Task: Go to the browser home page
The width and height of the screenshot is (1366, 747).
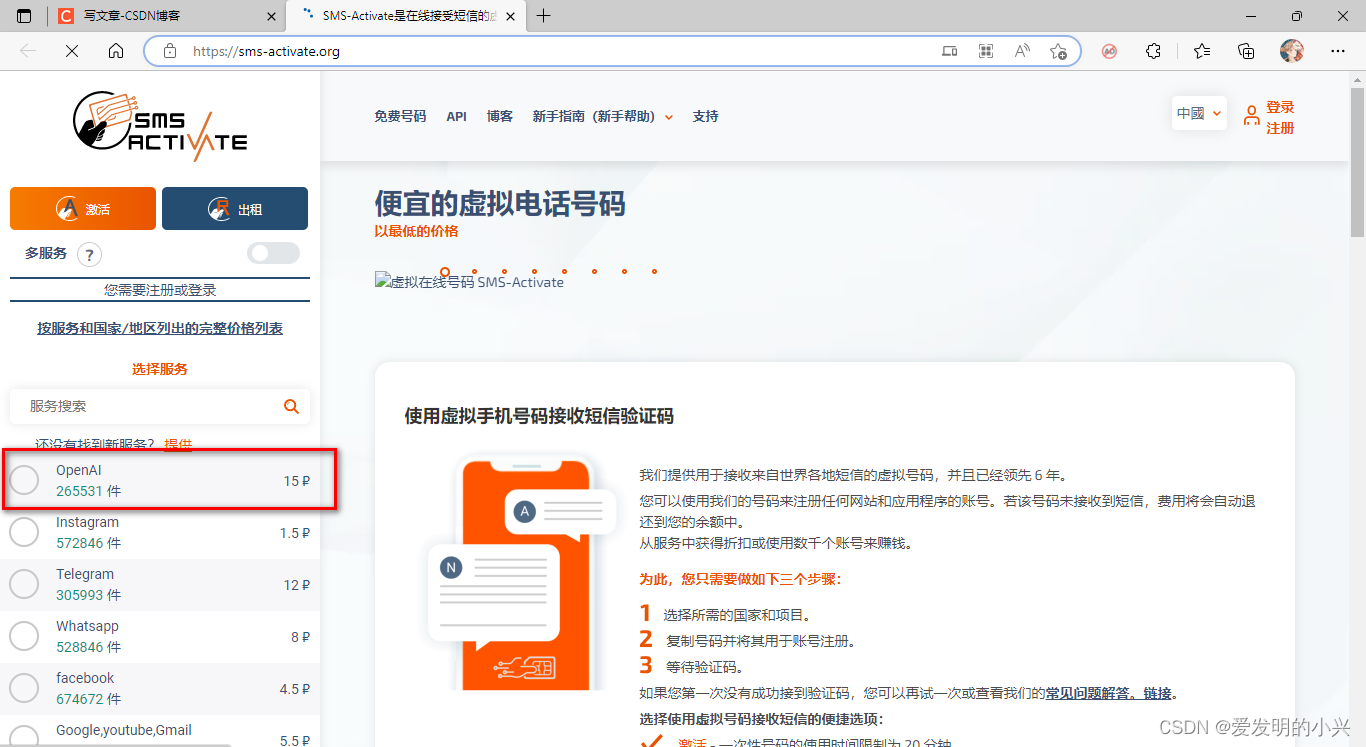Action: coord(116,51)
